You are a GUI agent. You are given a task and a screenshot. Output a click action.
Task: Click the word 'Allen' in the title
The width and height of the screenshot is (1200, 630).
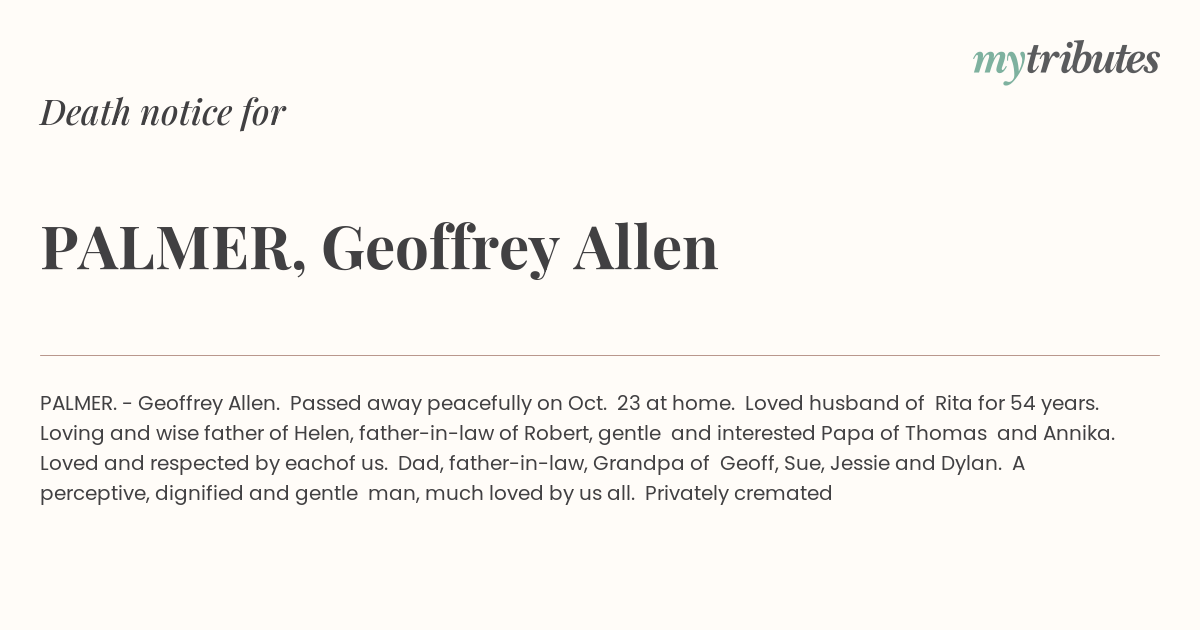click(x=646, y=247)
